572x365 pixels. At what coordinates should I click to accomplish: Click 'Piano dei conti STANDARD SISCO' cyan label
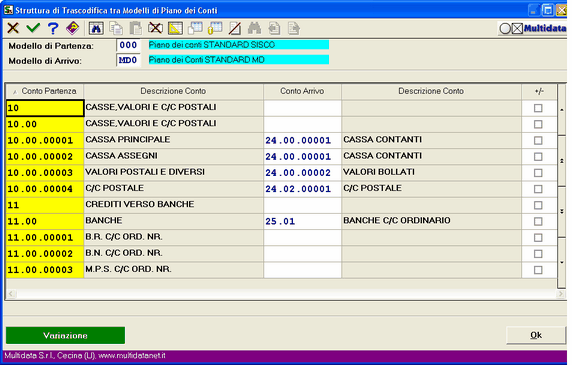point(239,45)
